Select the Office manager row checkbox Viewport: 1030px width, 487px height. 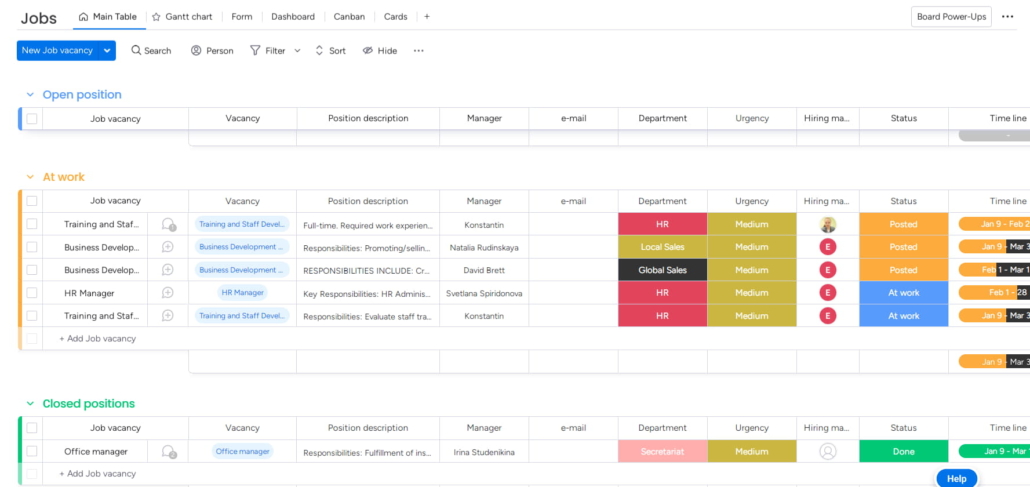[x=32, y=452]
